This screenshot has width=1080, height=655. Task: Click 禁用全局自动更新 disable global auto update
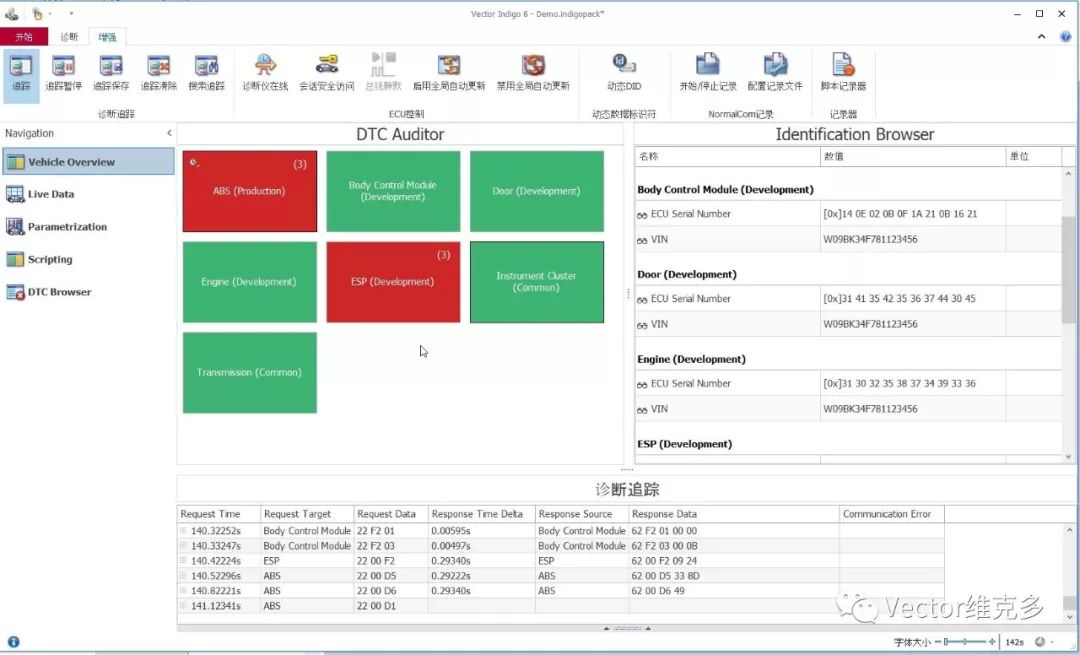pos(533,74)
